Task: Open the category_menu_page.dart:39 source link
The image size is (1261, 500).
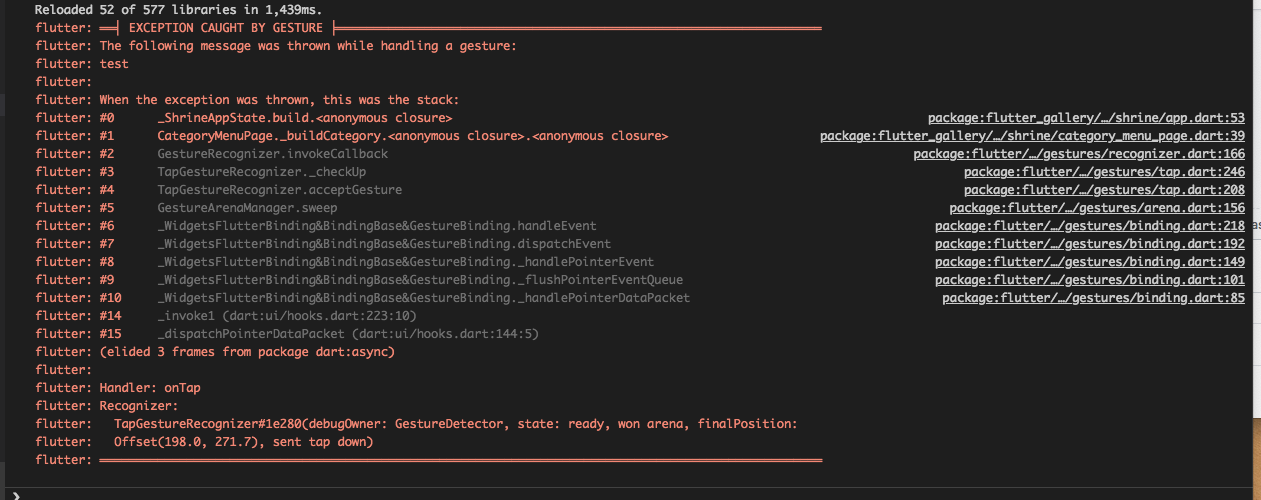Action: (1032, 136)
